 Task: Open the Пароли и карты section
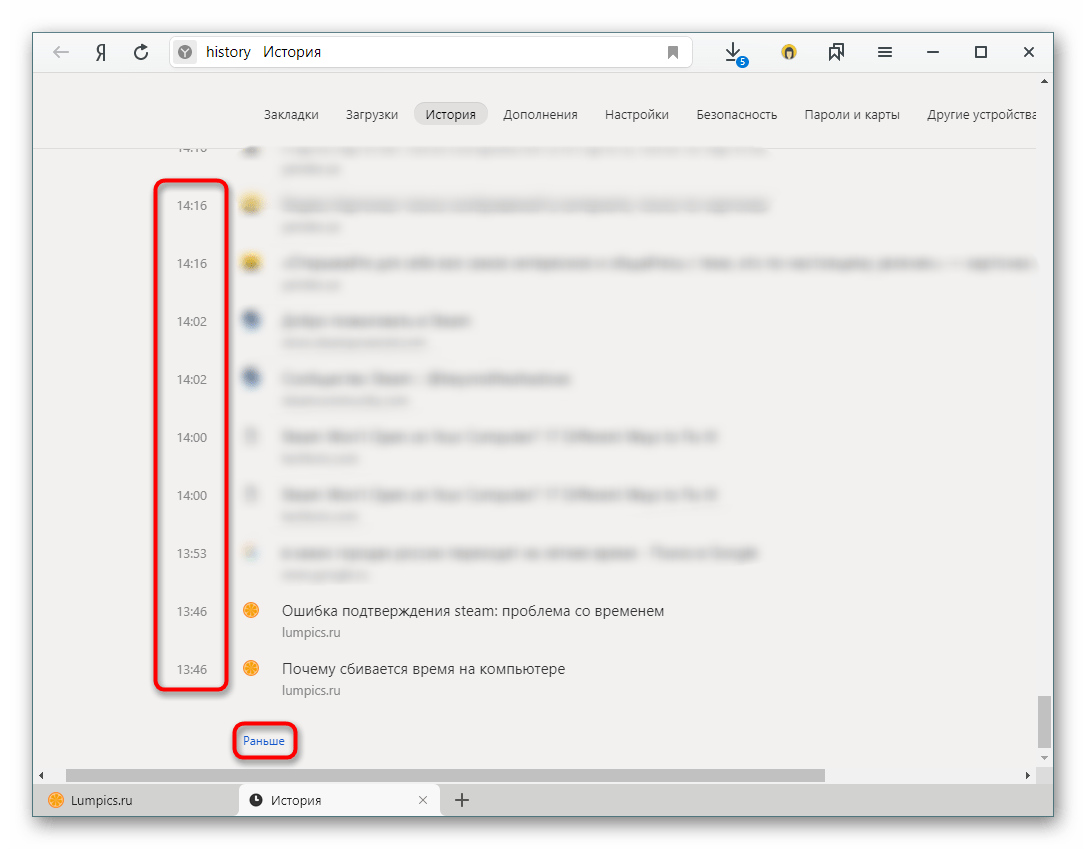pos(851,114)
